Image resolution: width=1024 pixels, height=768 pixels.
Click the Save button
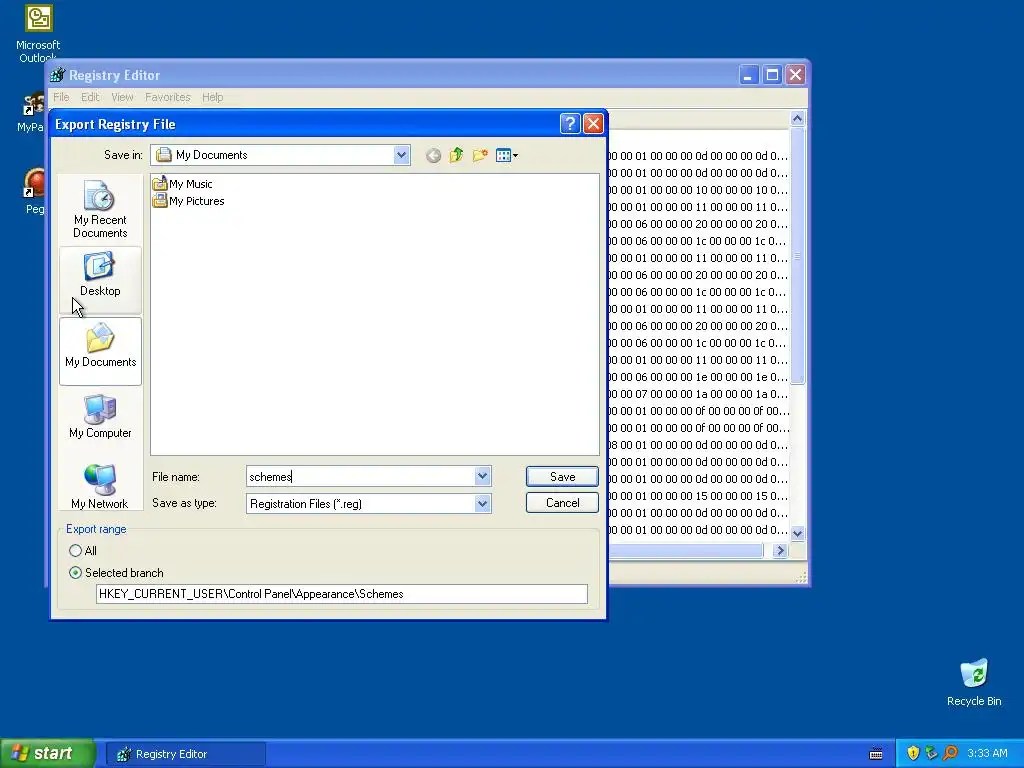pos(562,477)
